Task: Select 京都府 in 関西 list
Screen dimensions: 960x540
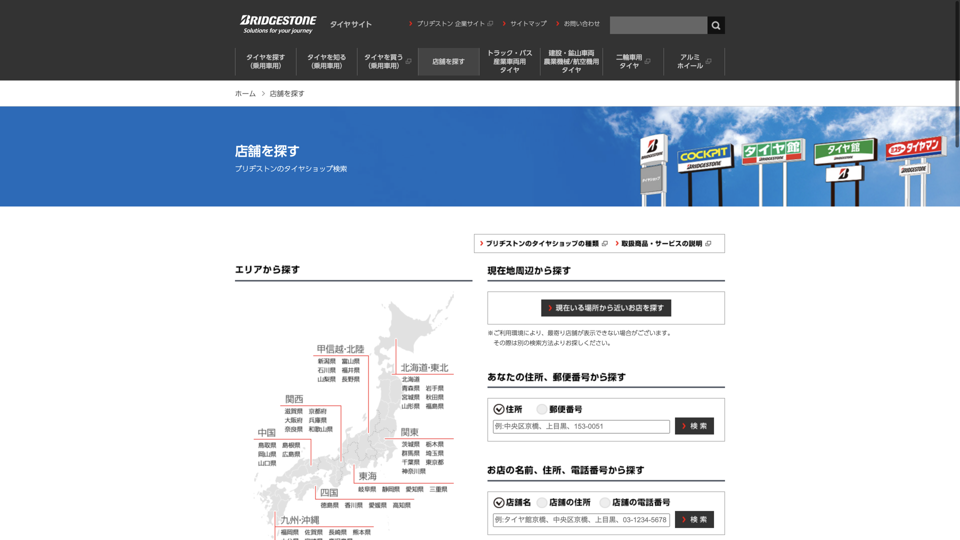Action: click(318, 411)
